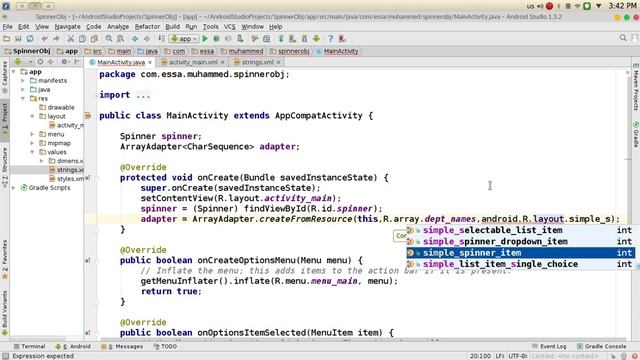The image size is (640, 360).
Task: Open the TODO tool window
Action: tap(165, 346)
